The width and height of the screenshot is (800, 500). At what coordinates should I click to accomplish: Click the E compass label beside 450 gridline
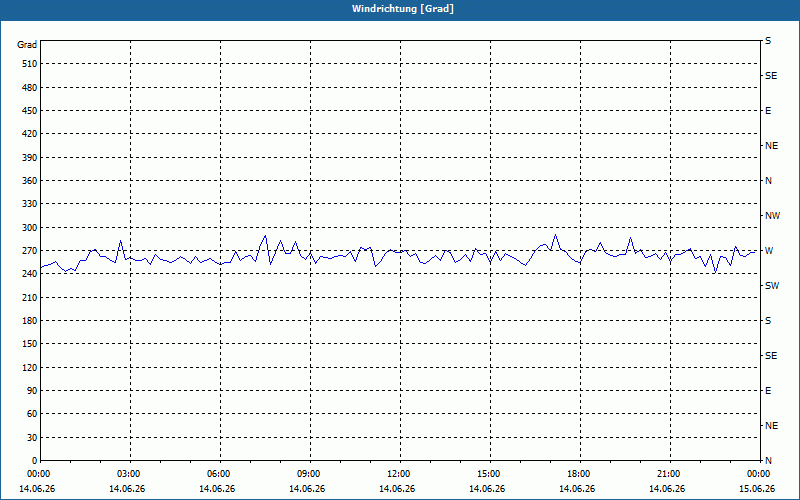point(768,111)
